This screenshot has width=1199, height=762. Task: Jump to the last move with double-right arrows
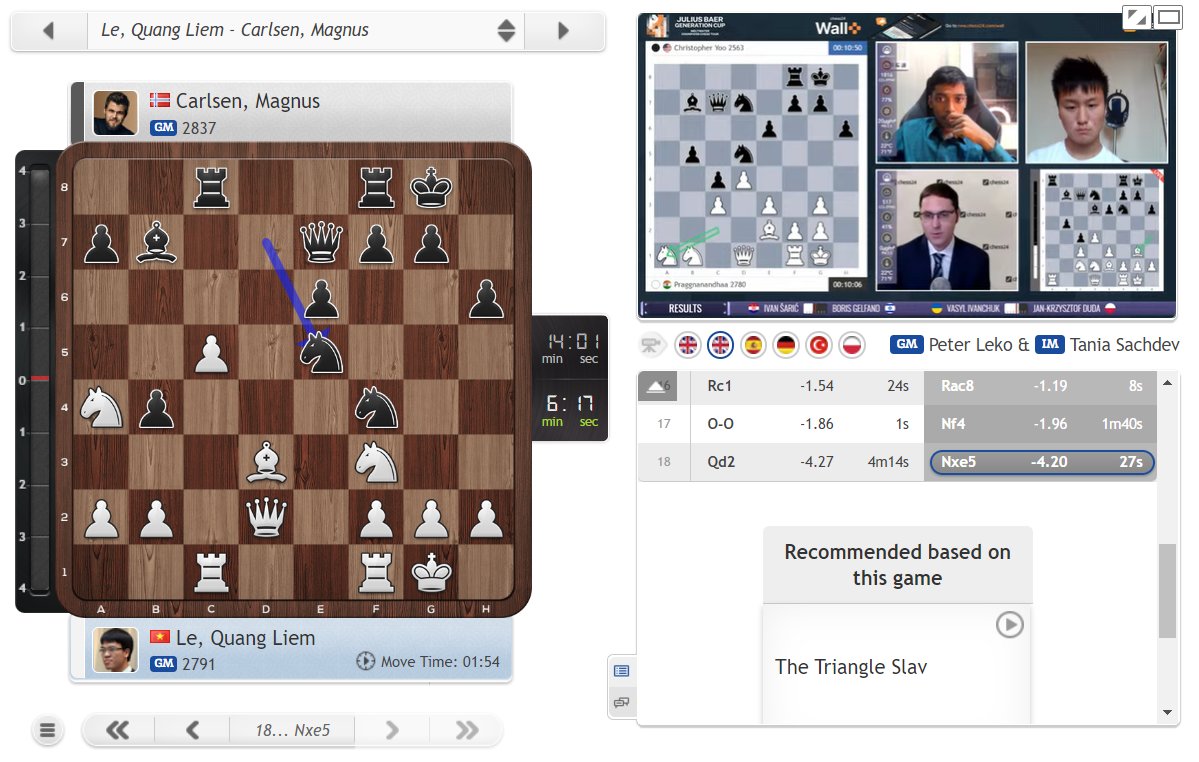click(x=466, y=731)
